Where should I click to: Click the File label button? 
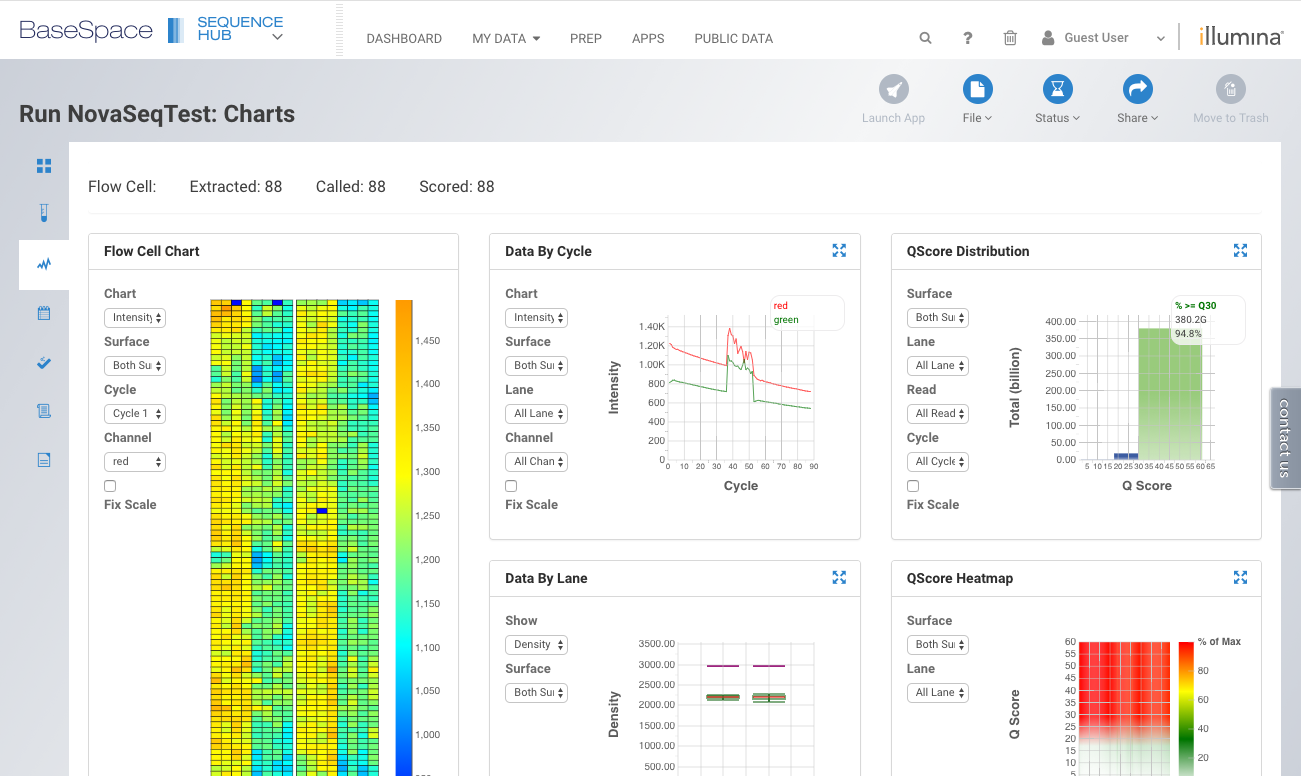pyautogui.click(x=978, y=118)
